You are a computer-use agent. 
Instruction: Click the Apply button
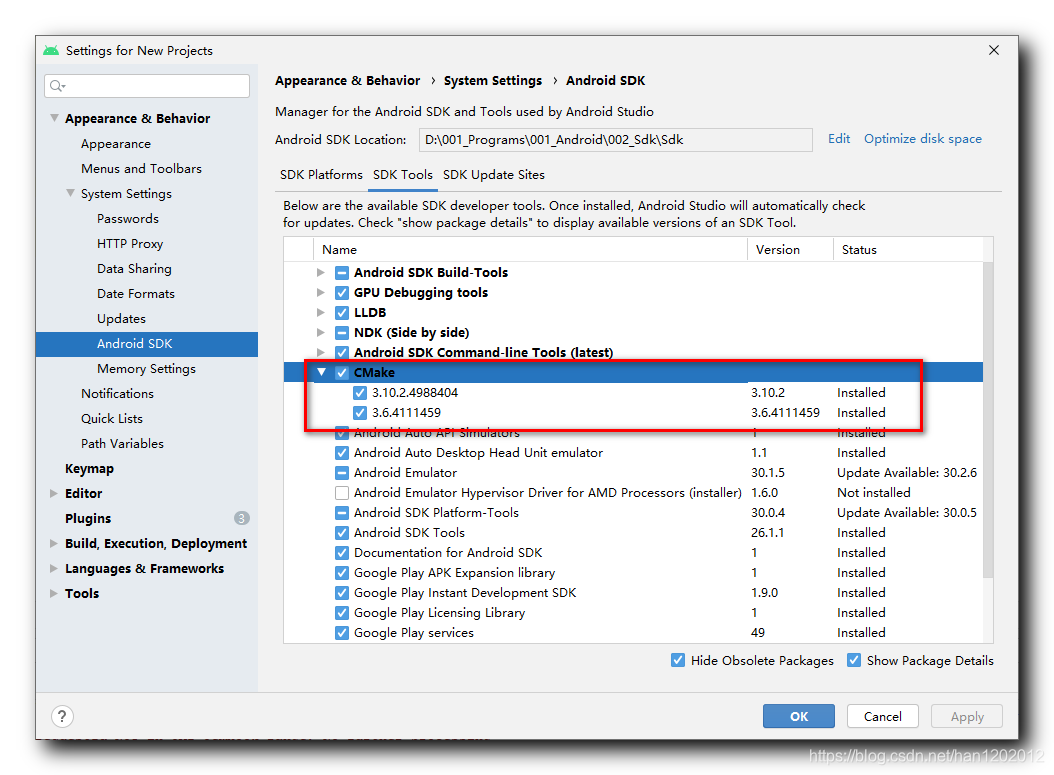(967, 717)
